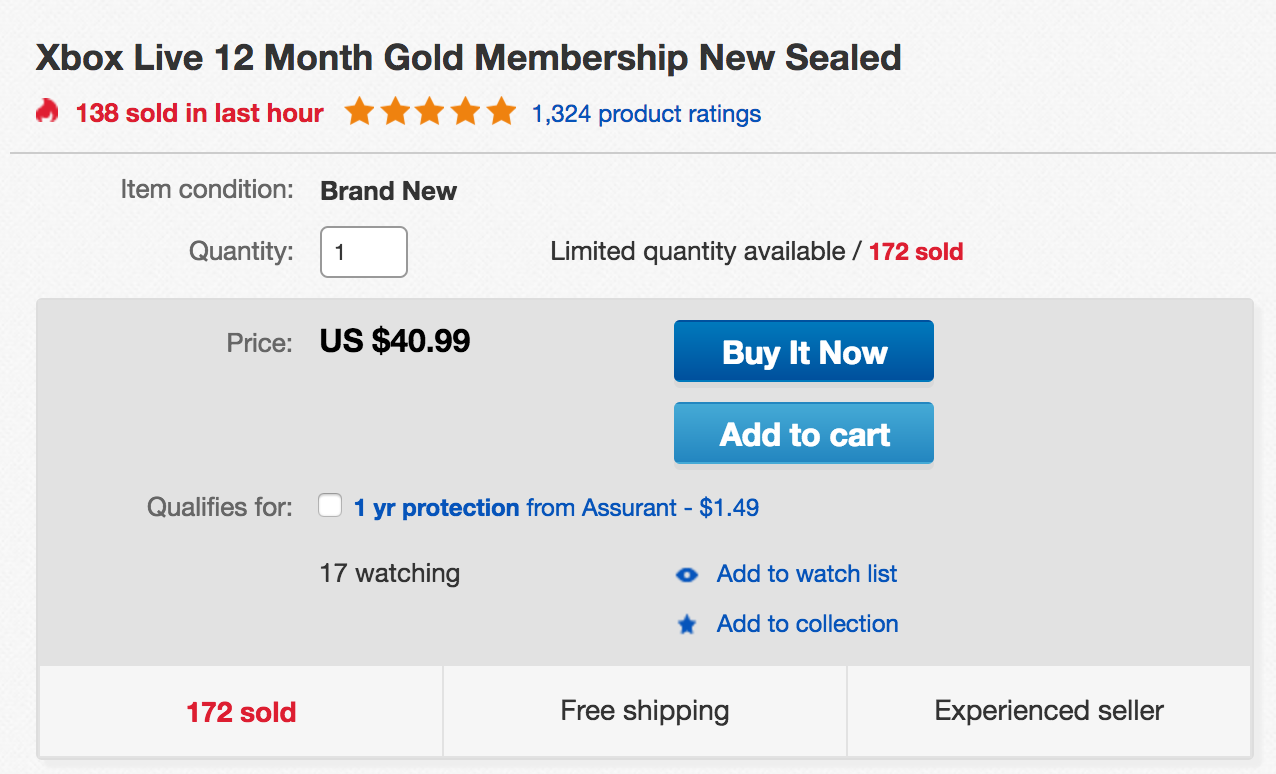This screenshot has height=774, width=1276.
Task: Click the red flame hot-item icon
Action: 47,112
